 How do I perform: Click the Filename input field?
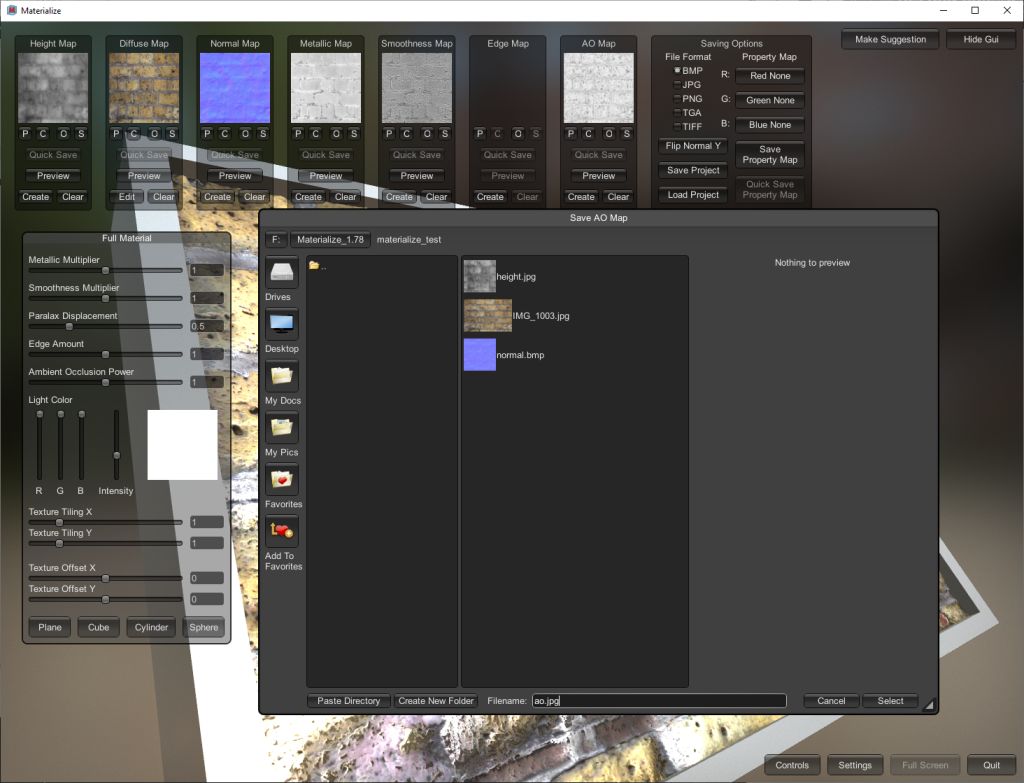click(x=659, y=701)
